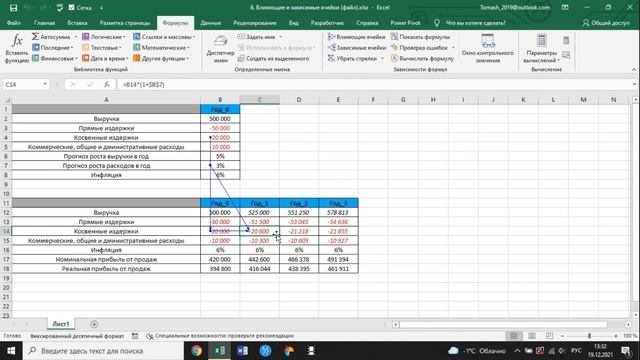Click the zoom out minus button
Viewport: 640px width, 360px height.
click(562, 336)
